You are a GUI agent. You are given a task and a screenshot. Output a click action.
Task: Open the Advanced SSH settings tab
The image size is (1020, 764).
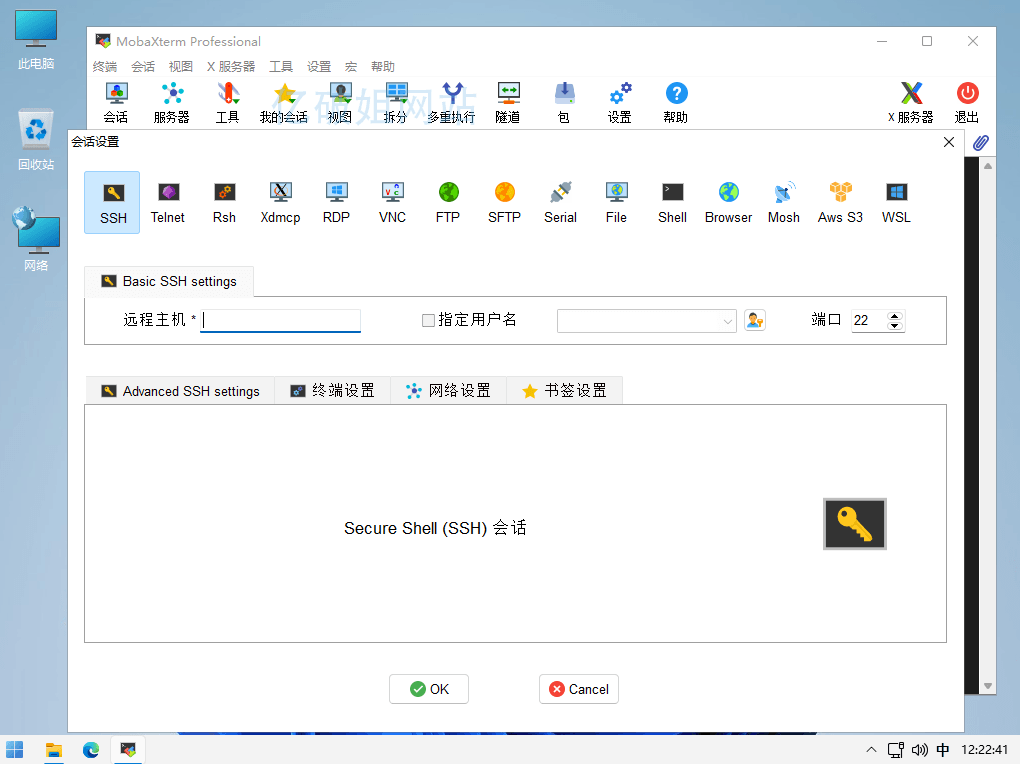(180, 391)
